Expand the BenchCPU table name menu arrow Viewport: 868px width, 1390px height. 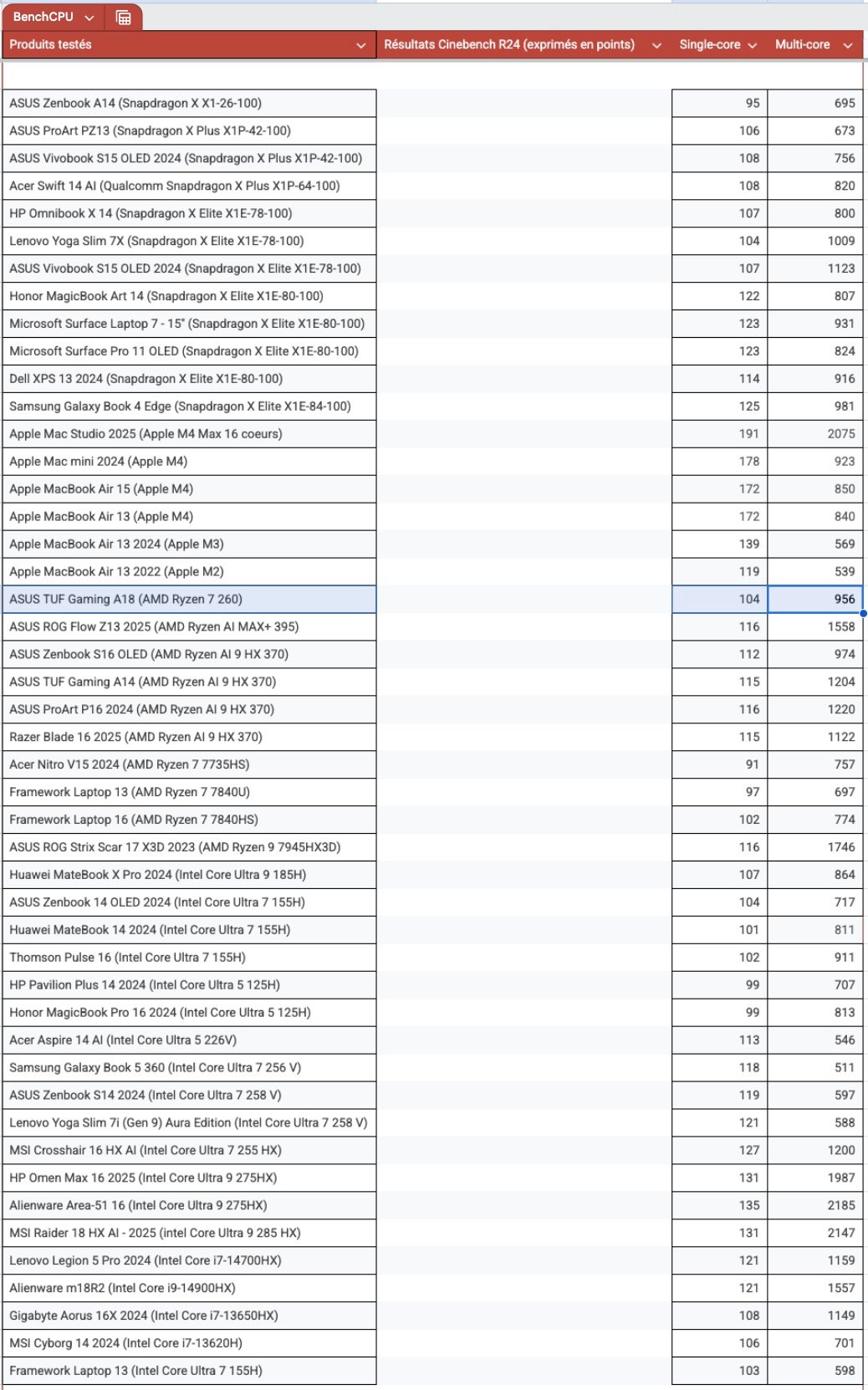click(x=89, y=18)
